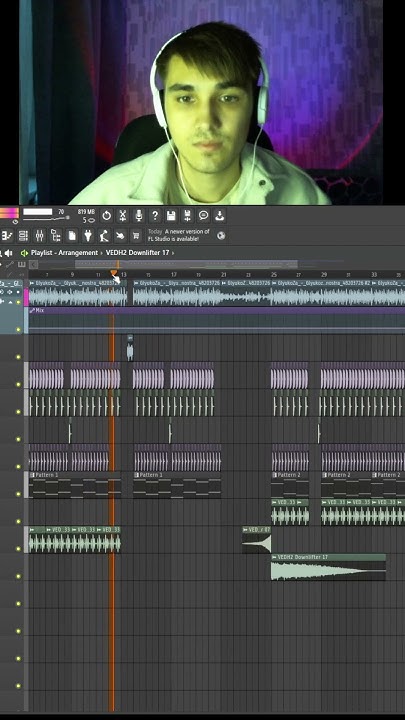Save project with the floppy disk icon
405x720 pixels.
171,215
